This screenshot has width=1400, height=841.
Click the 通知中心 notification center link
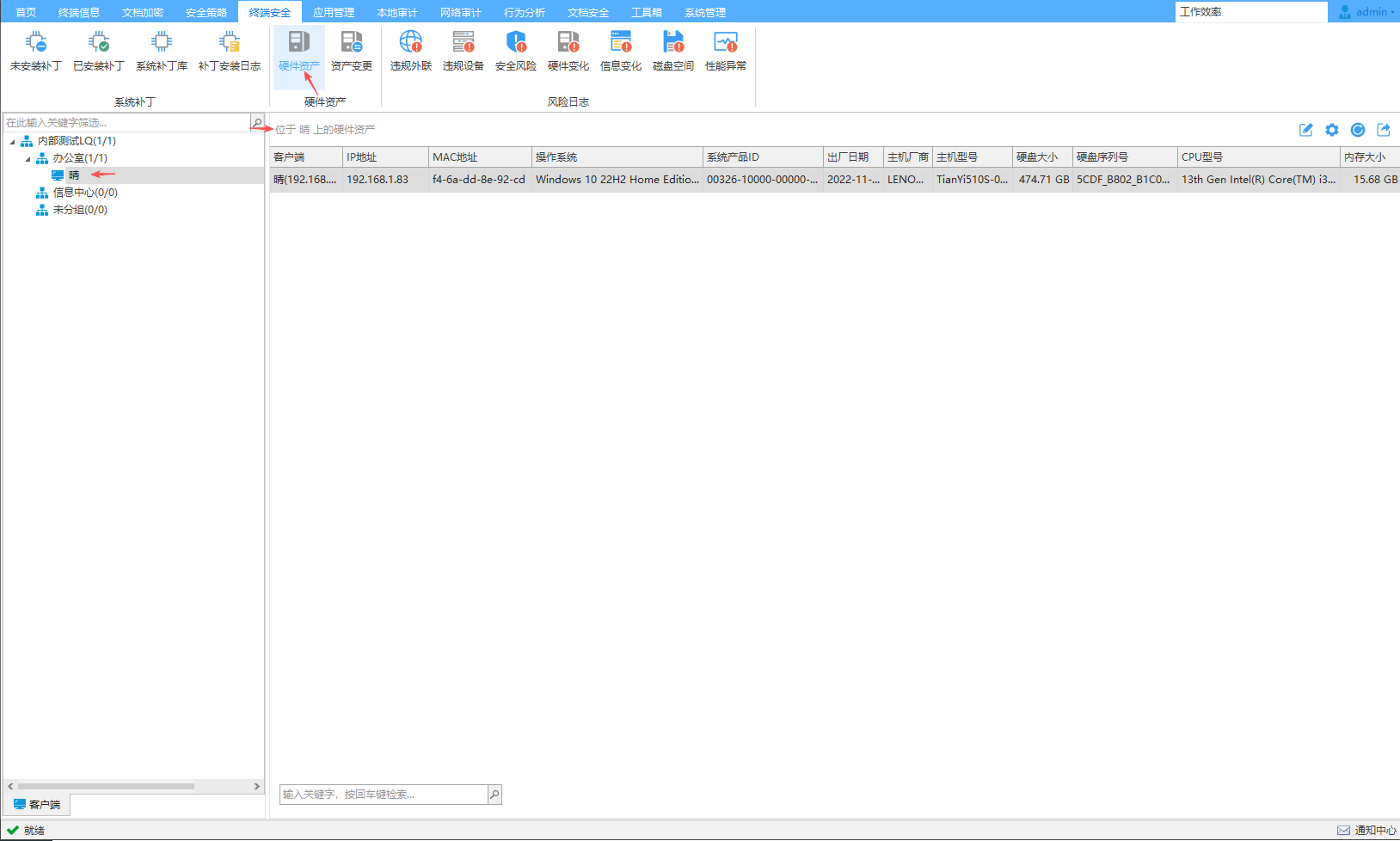coord(1367,830)
